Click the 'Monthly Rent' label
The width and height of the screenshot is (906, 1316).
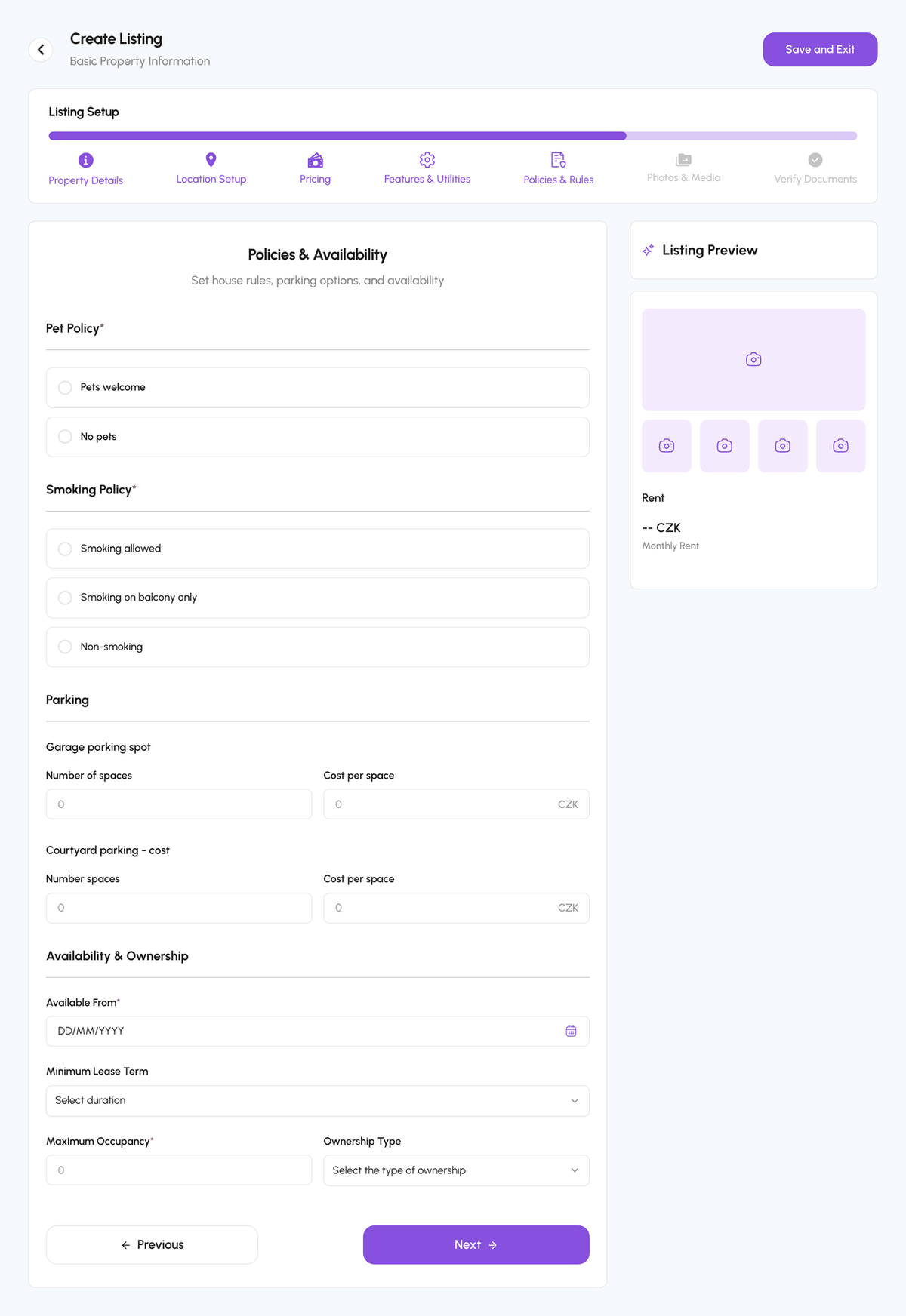point(670,546)
